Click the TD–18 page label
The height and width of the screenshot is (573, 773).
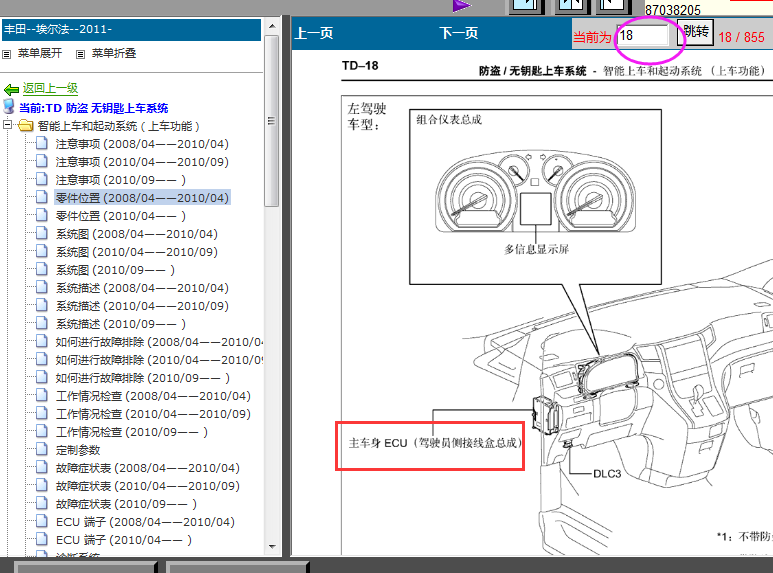(360, 66)
